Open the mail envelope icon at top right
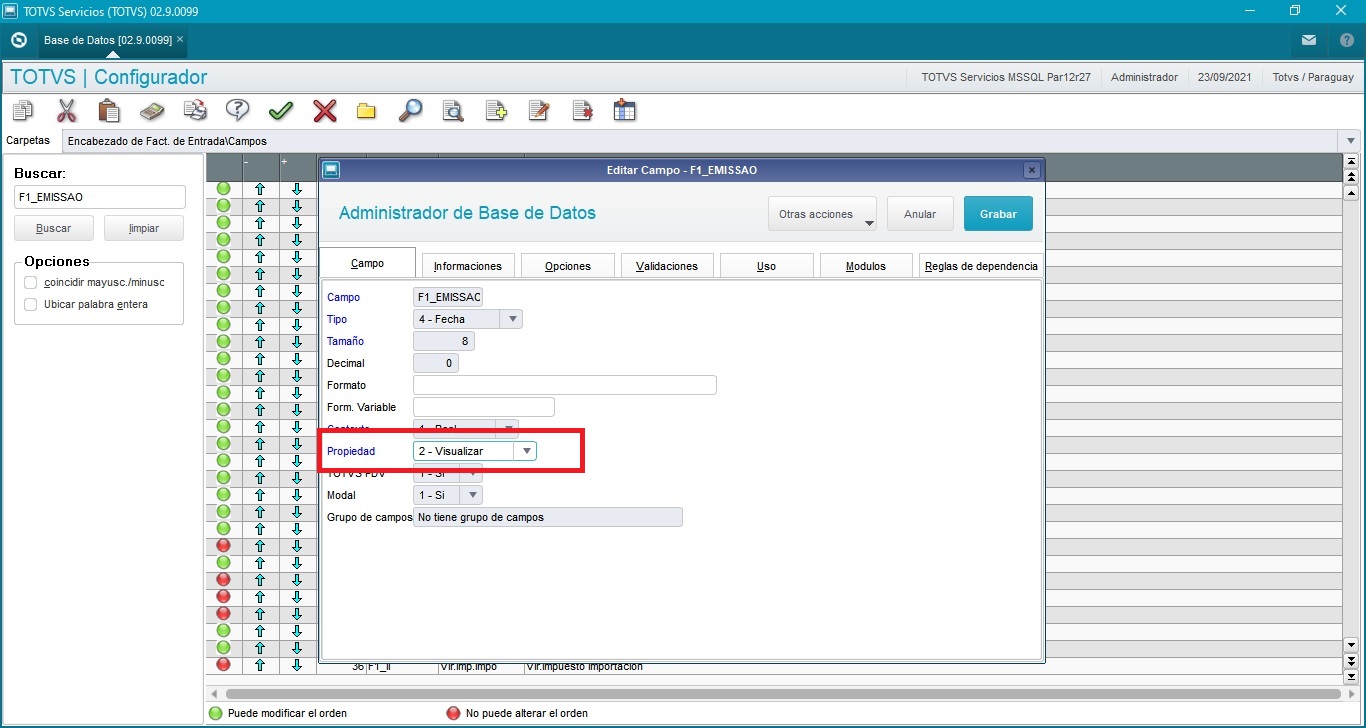Image resolution: width=1366 pixels, height=728 pixels. (x=1309, y=40)
